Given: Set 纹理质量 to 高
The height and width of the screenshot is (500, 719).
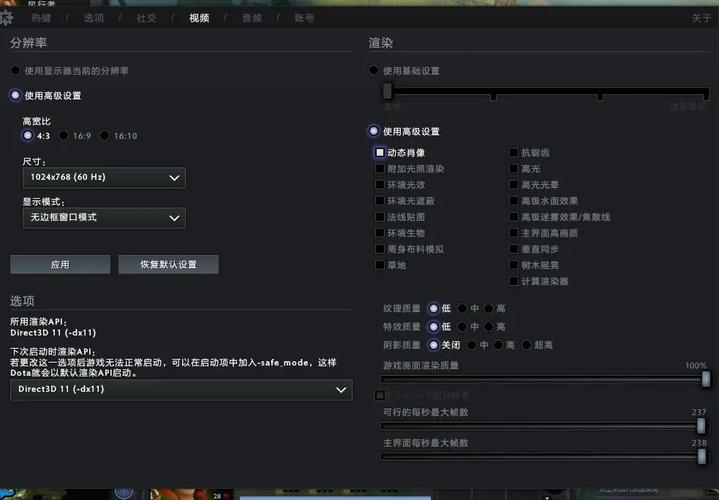Looking at the screenshot, I should (x=489, y=308).
